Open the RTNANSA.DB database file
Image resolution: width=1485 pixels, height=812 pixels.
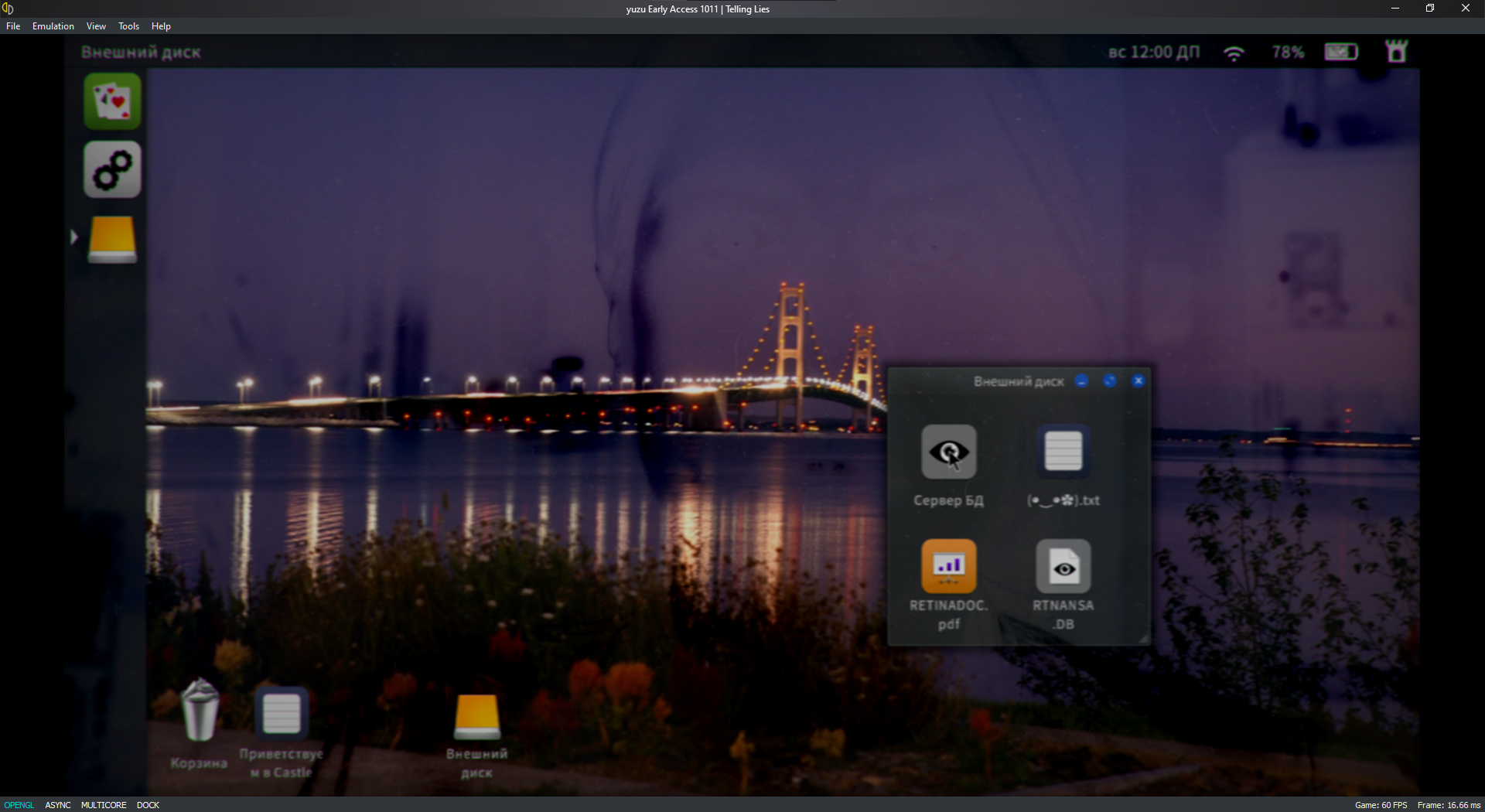click(x=1063, y=566)
